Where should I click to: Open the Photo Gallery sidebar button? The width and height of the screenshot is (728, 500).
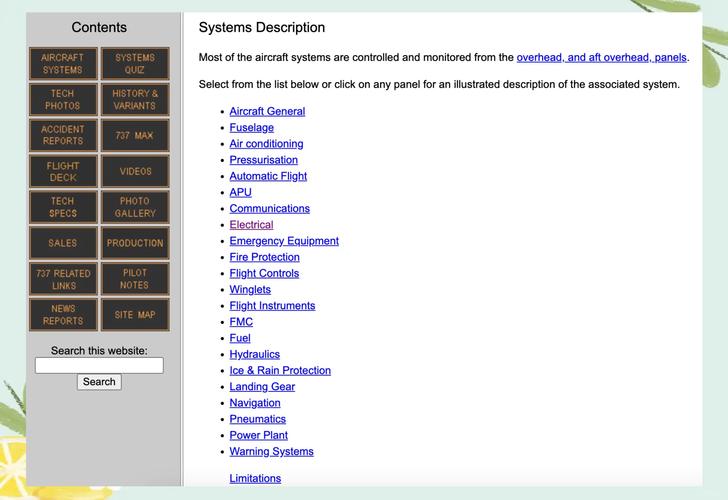[x=135, y=207]
